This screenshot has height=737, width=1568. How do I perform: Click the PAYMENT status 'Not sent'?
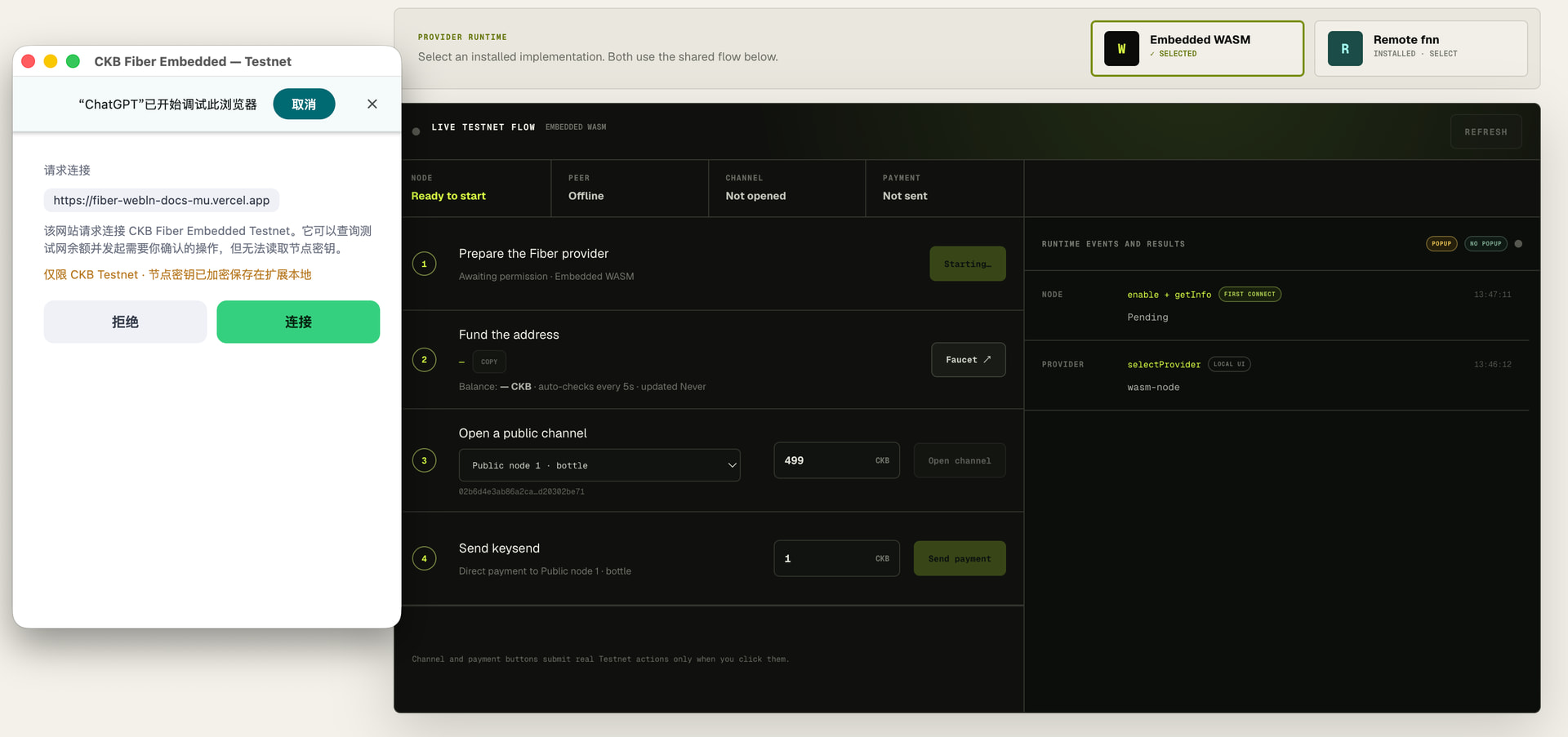click(905, 196)
